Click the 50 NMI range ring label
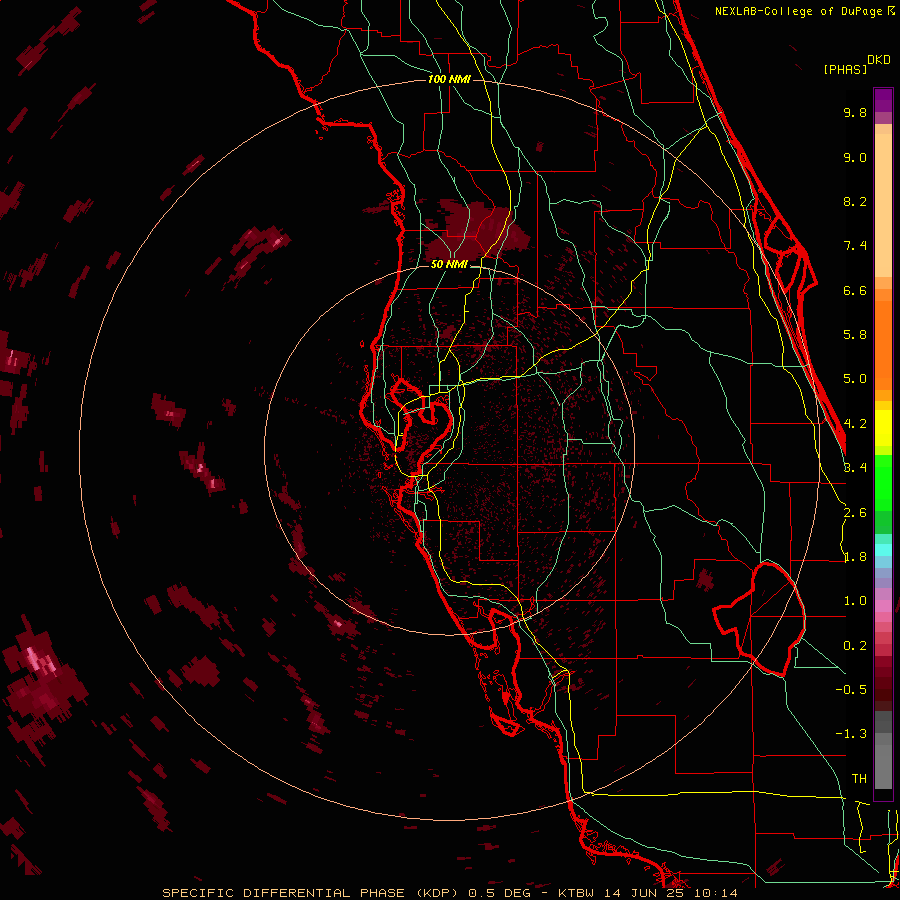This screenshot has width=900, height=900. click(449, 265)
